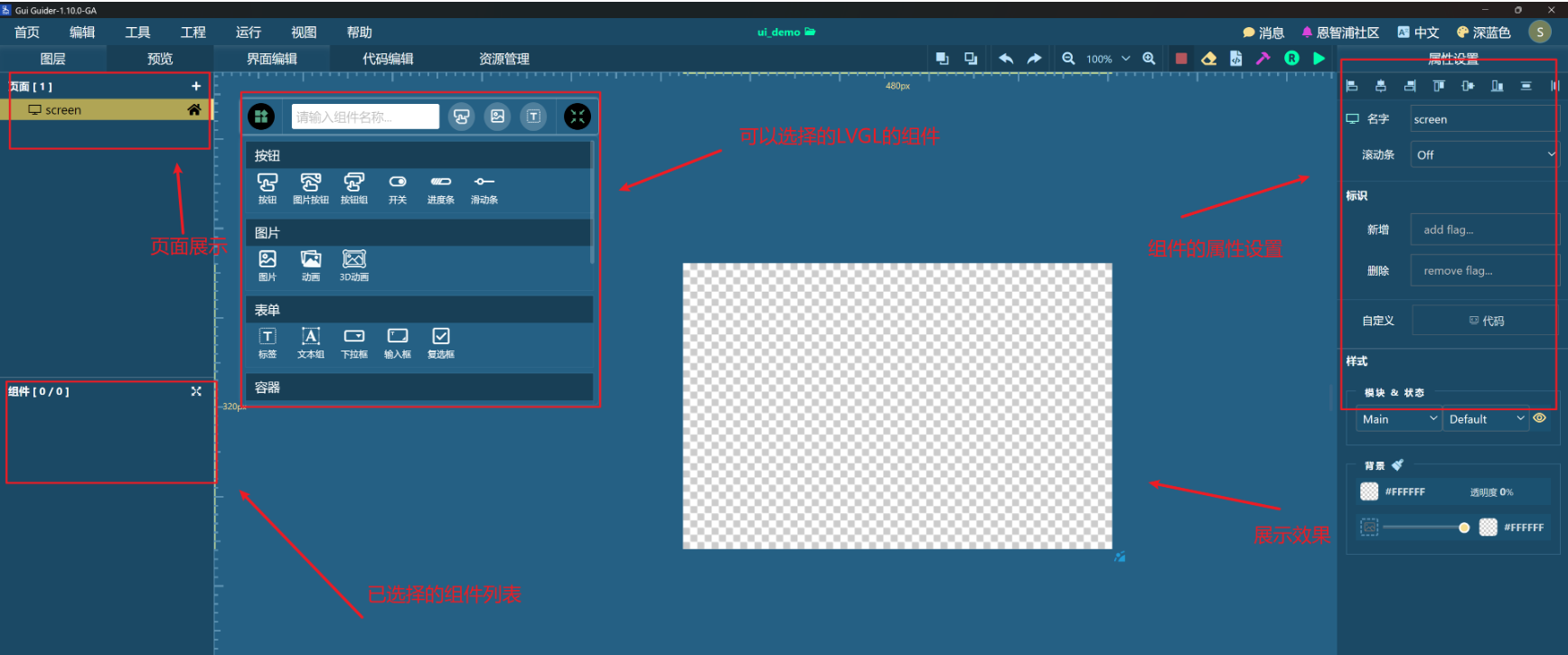Click the pink hammer build icon
This screenshot has height=655, width=1568.
click(1263, 59)
